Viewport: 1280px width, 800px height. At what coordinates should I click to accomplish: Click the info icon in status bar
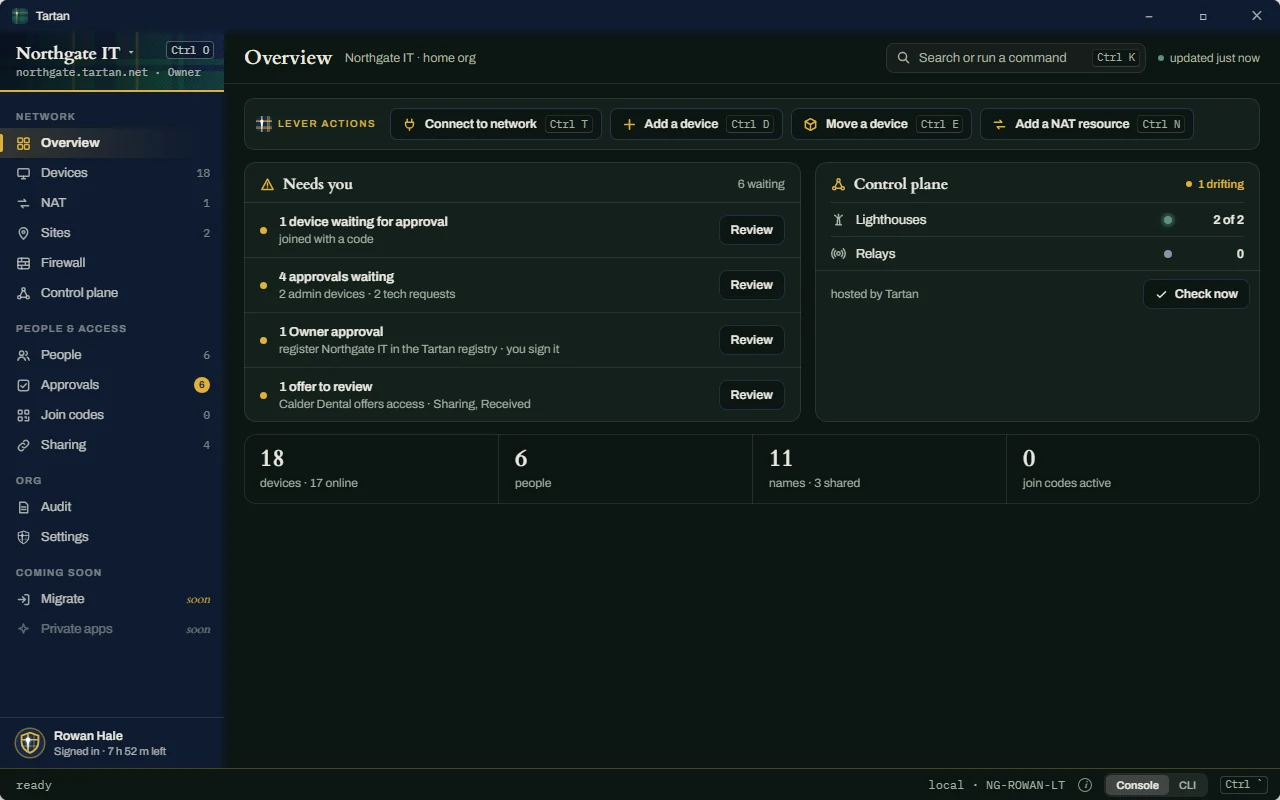(x=1085, y=785)
